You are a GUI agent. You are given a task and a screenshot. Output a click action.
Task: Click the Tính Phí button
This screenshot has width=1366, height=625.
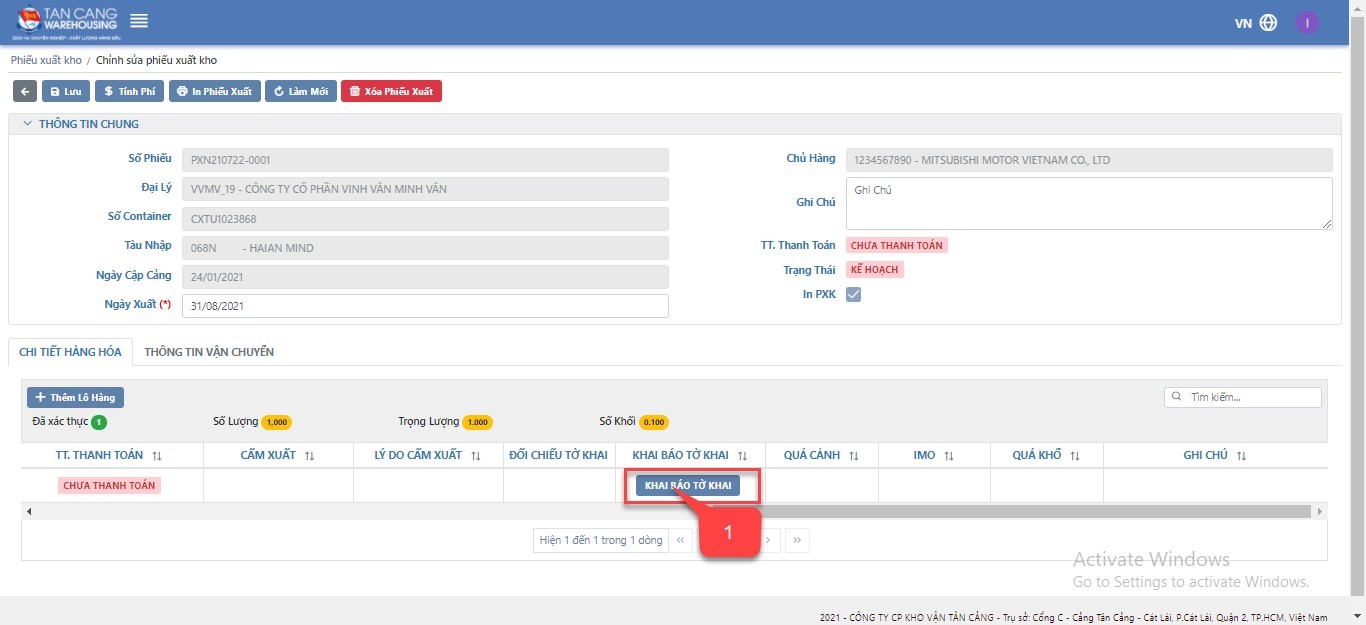click(x=130, y=91)
